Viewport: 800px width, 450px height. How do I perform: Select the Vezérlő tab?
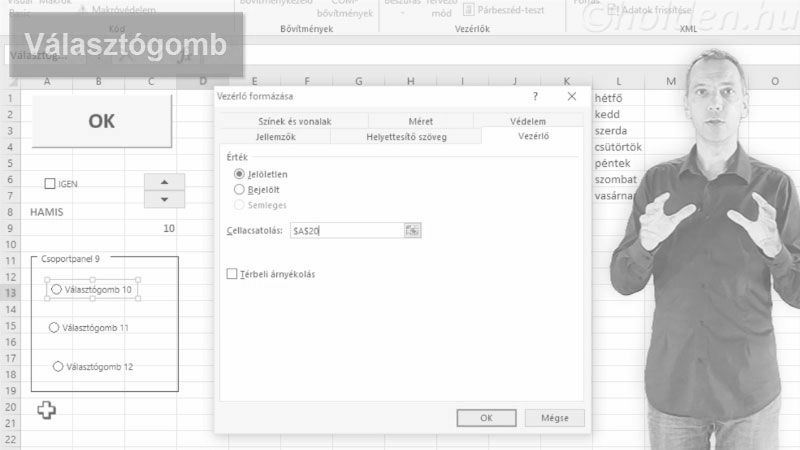point(533,136)
